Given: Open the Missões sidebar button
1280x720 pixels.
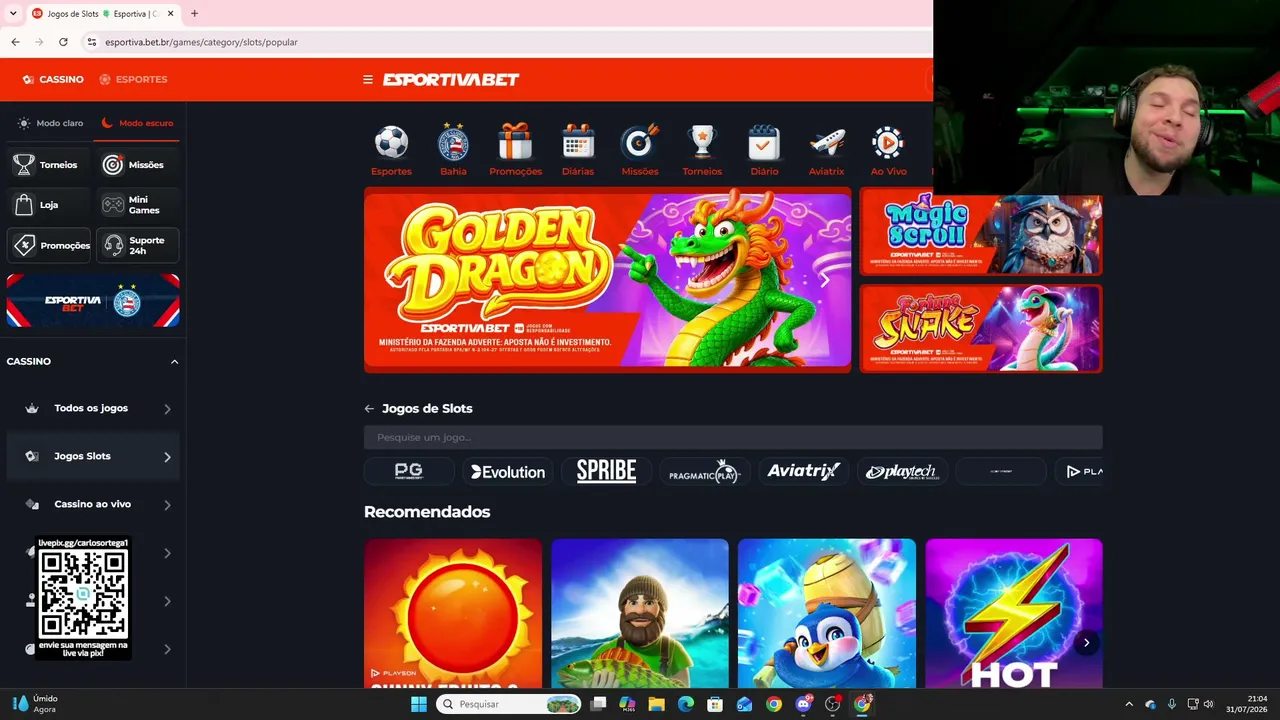Looking at the screenshot, I should (x=137, y=165).
